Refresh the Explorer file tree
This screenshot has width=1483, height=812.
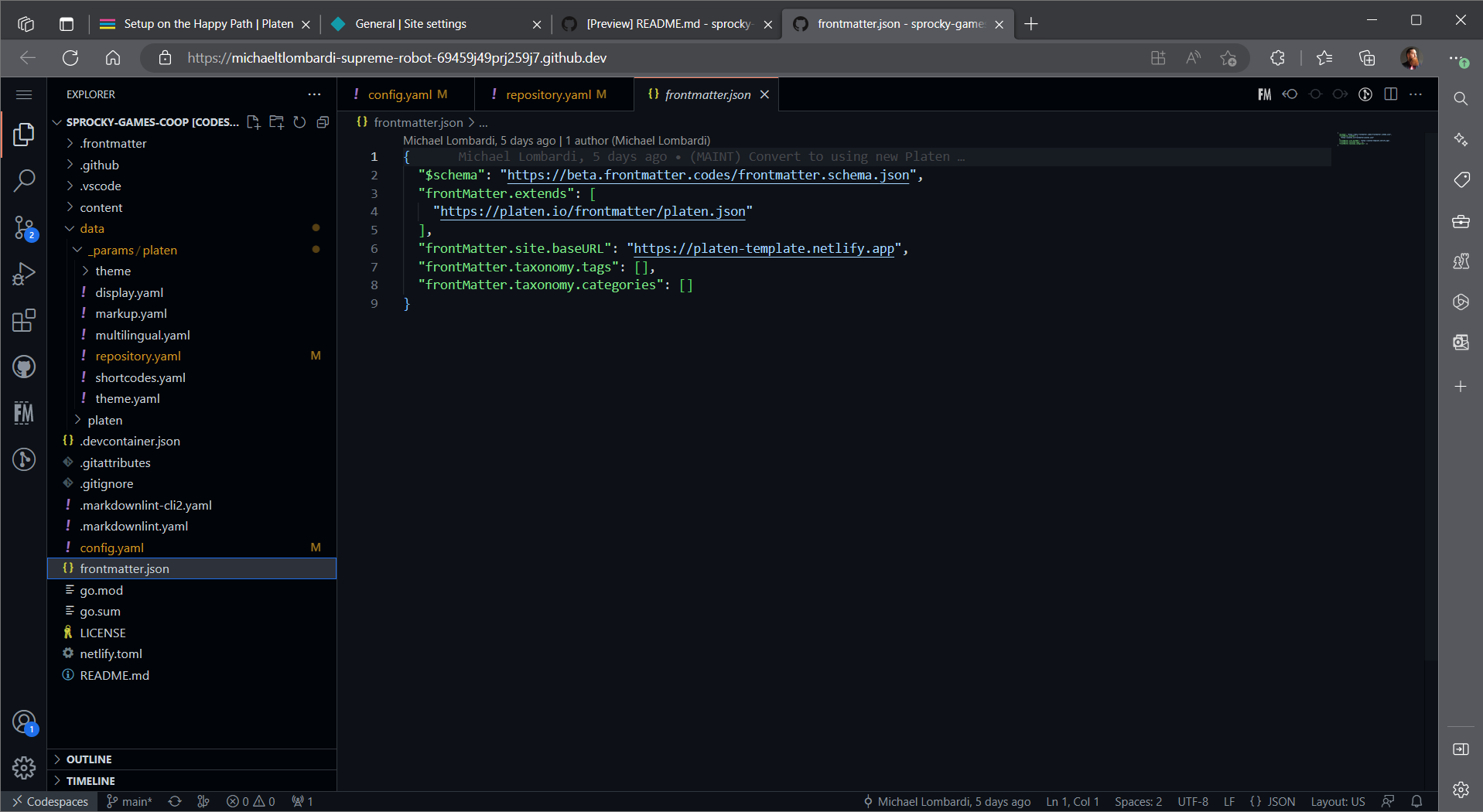(x=299, y=122)
